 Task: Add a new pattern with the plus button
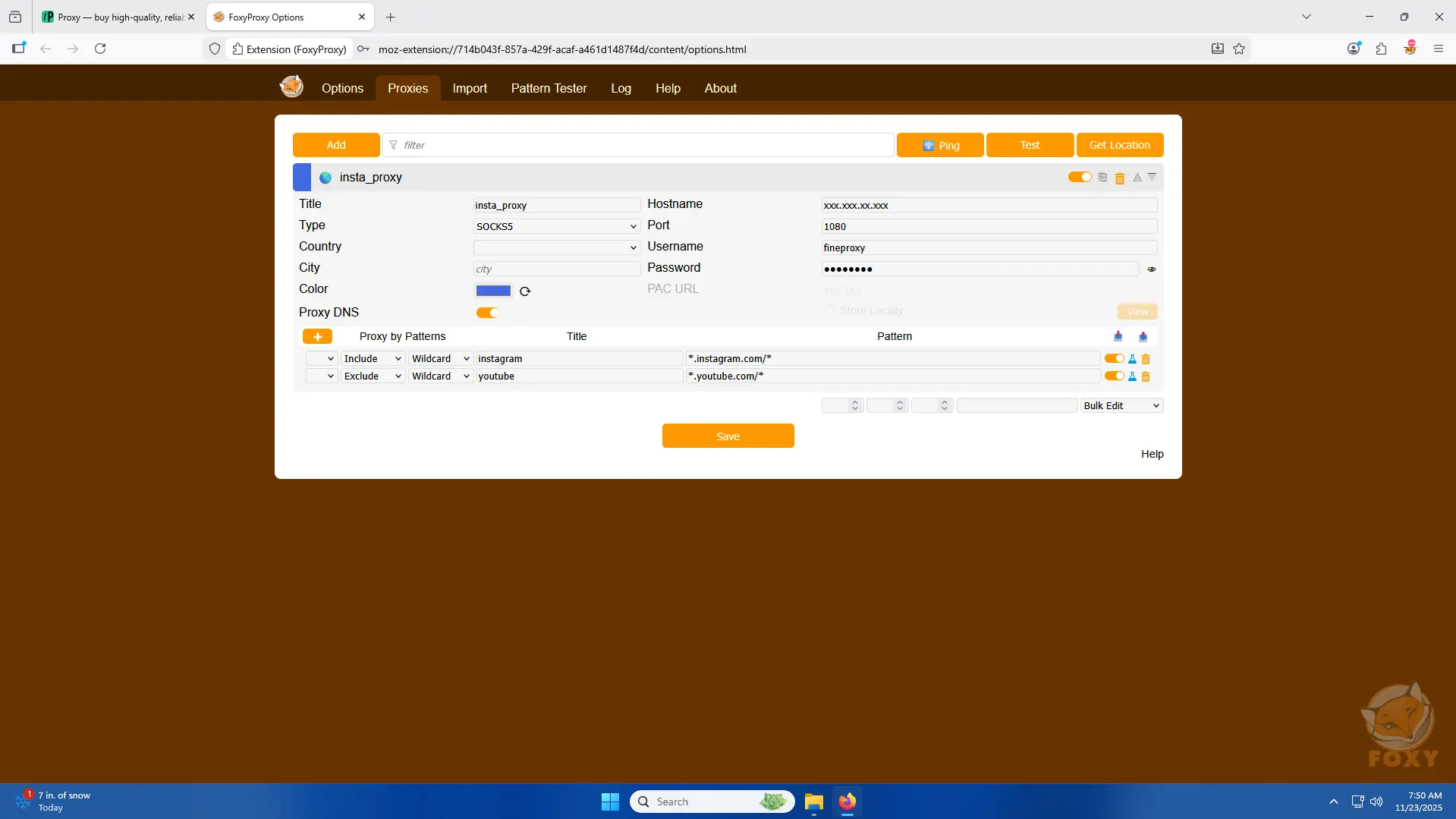tap(317, 336)
